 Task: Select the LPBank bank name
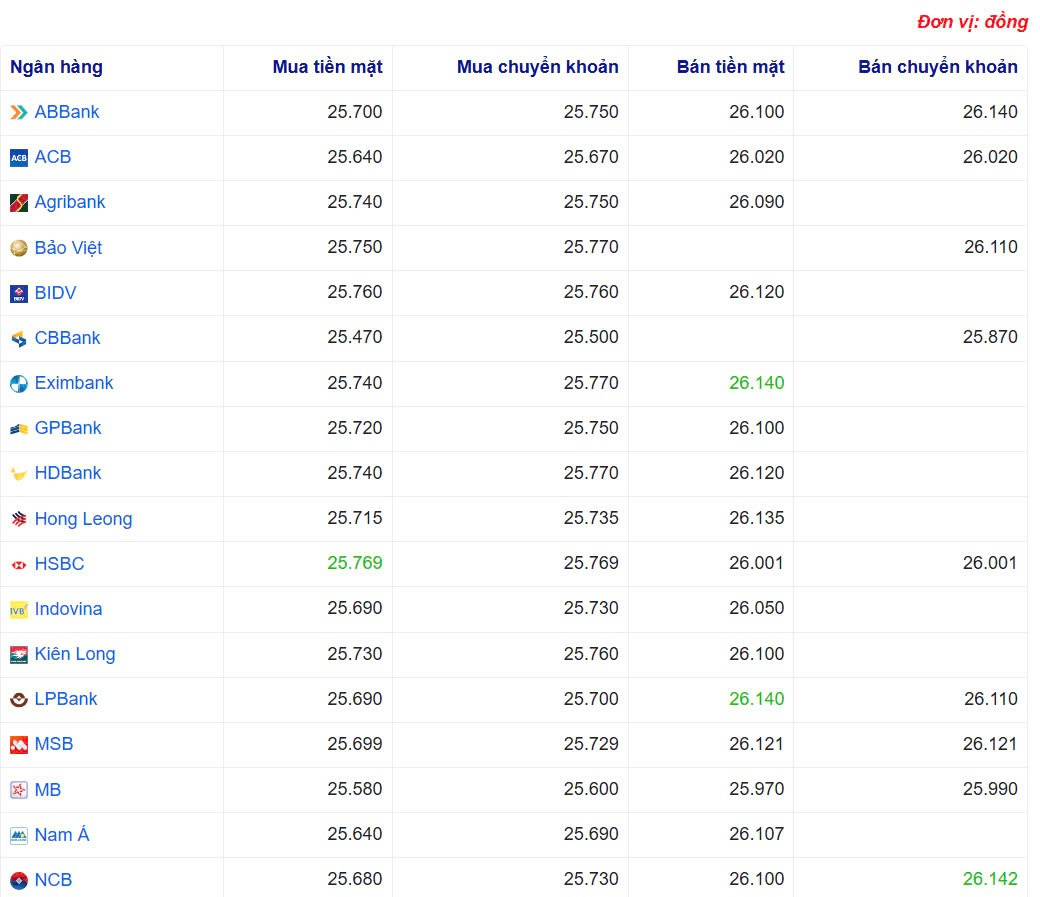click(x=66, y=699)
